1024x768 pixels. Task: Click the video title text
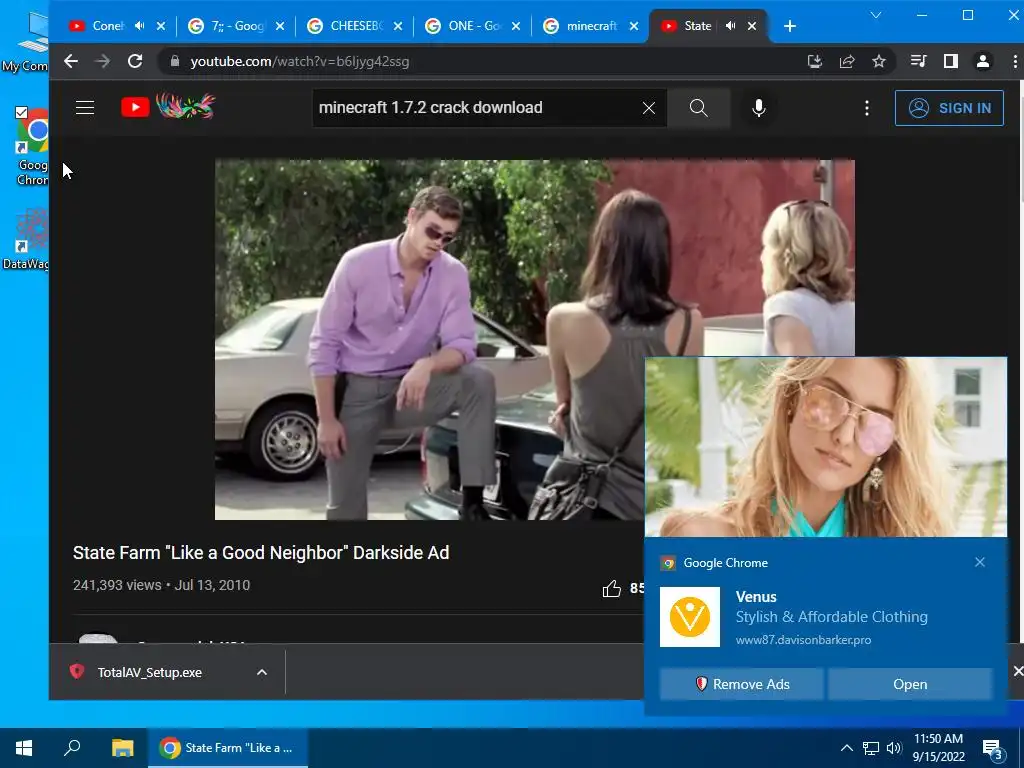pyautogui.click(x=261, y=552)
